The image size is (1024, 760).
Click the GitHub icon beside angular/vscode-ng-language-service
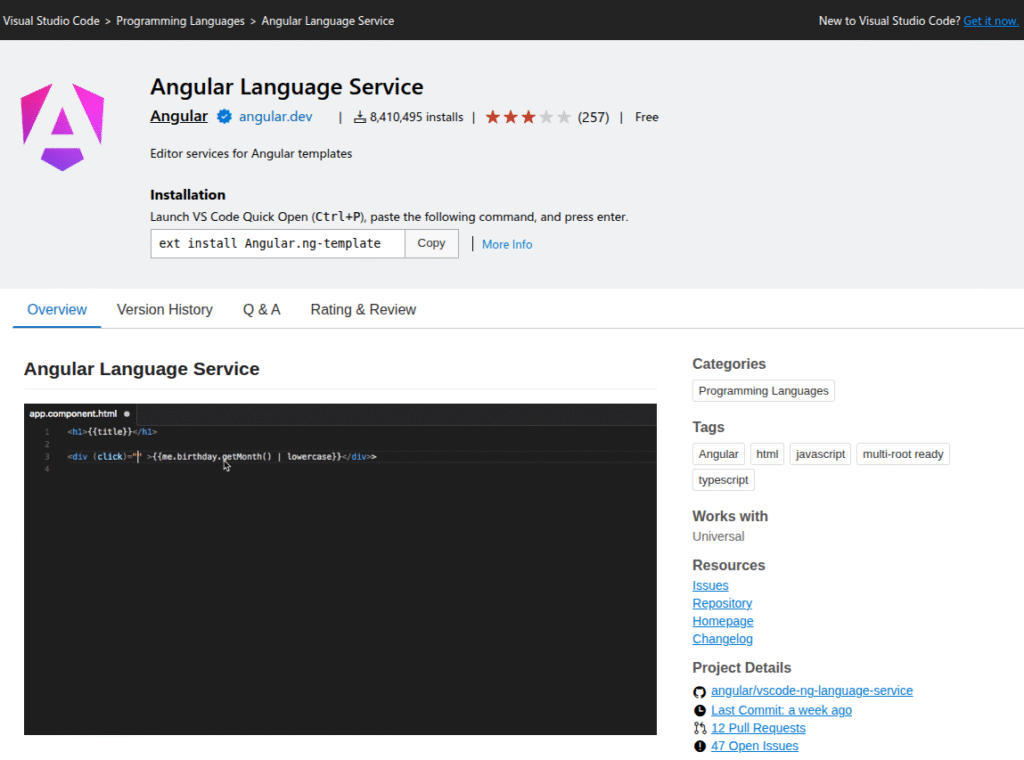(699, 692)
